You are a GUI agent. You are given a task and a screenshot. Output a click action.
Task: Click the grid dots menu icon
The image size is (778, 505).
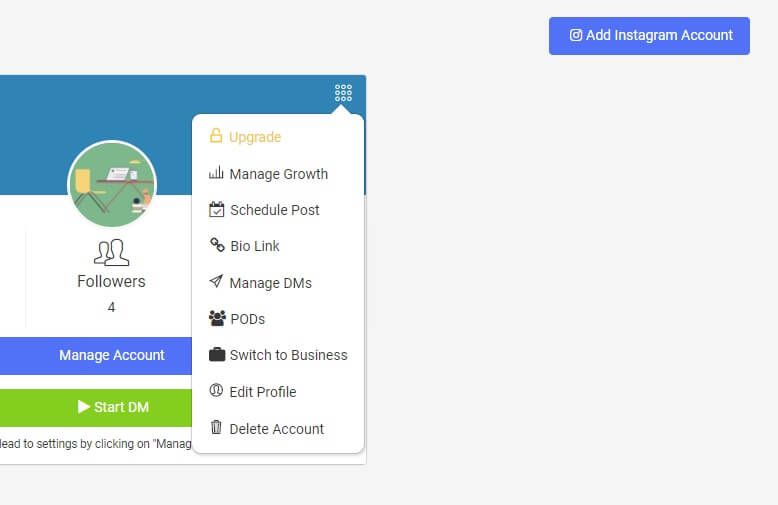tap(343, 93)
